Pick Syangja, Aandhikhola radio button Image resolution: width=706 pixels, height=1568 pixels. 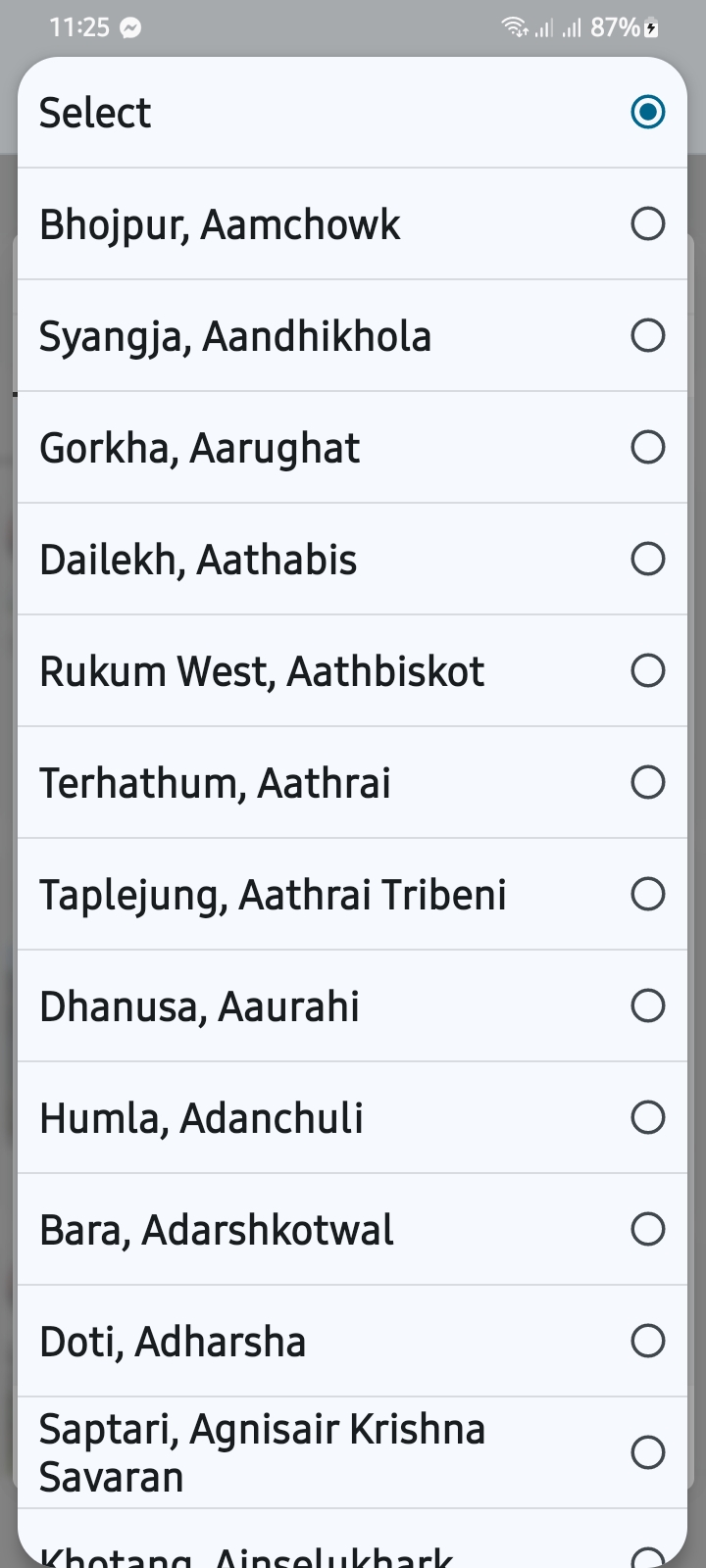pos(647,335)
